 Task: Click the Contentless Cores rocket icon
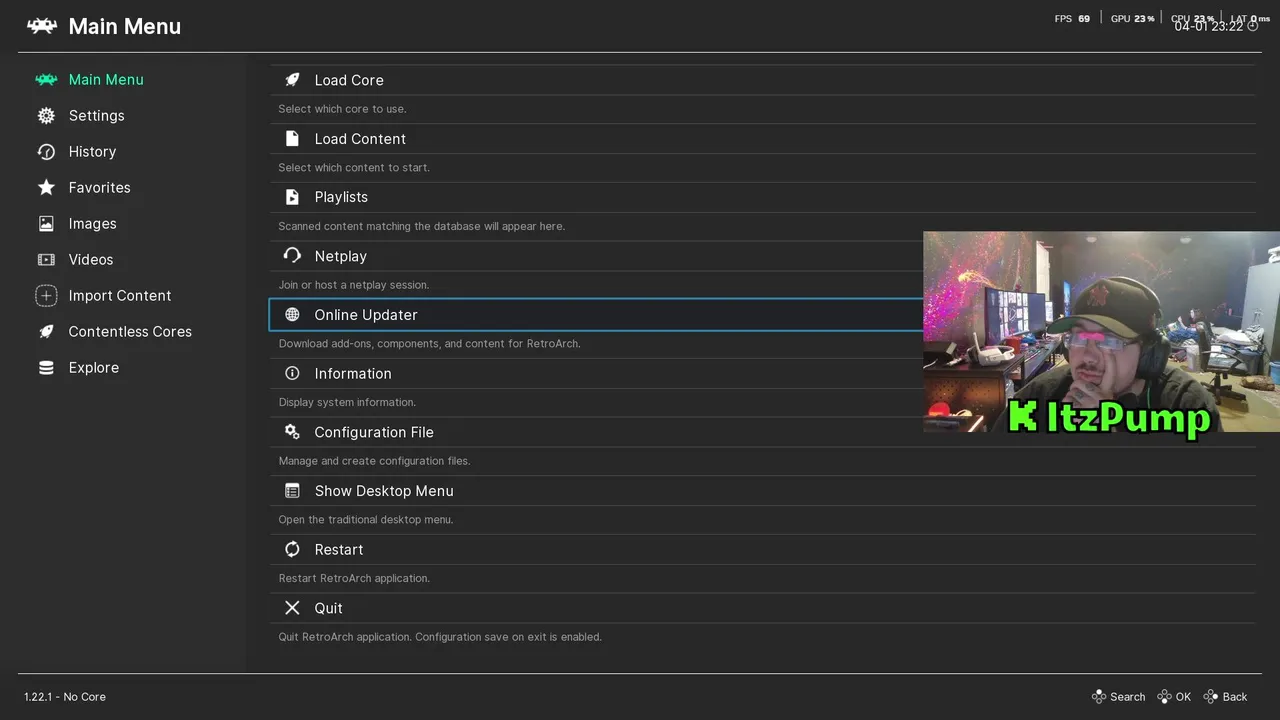tap(46, 332)
